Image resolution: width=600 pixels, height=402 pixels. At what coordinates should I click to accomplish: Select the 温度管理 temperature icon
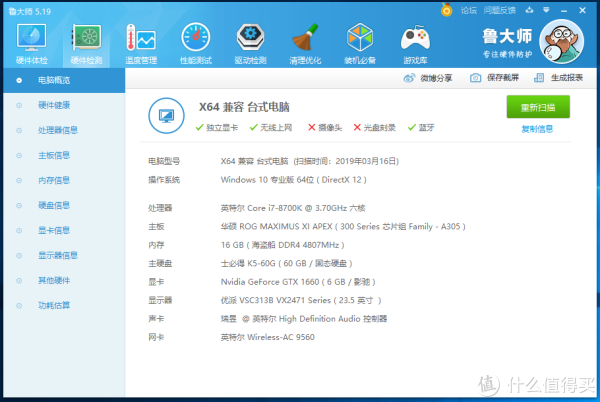(140, 43)
